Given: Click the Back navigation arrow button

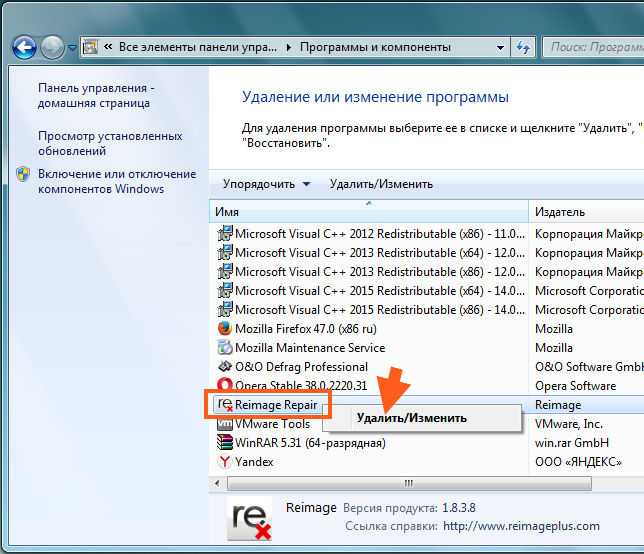Looking at the screenshot, I should [x=24, y=48].
